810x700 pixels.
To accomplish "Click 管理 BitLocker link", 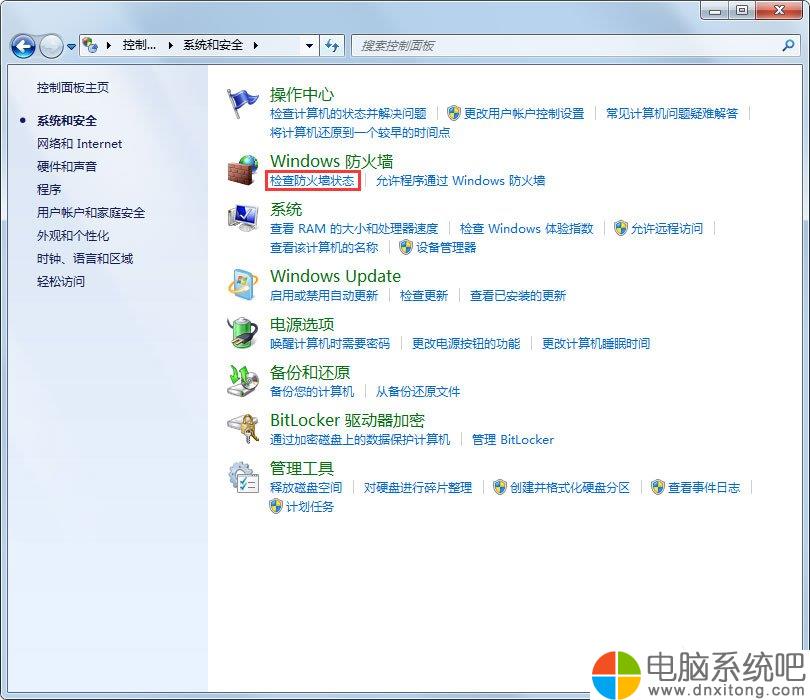I will coord(512,440).
